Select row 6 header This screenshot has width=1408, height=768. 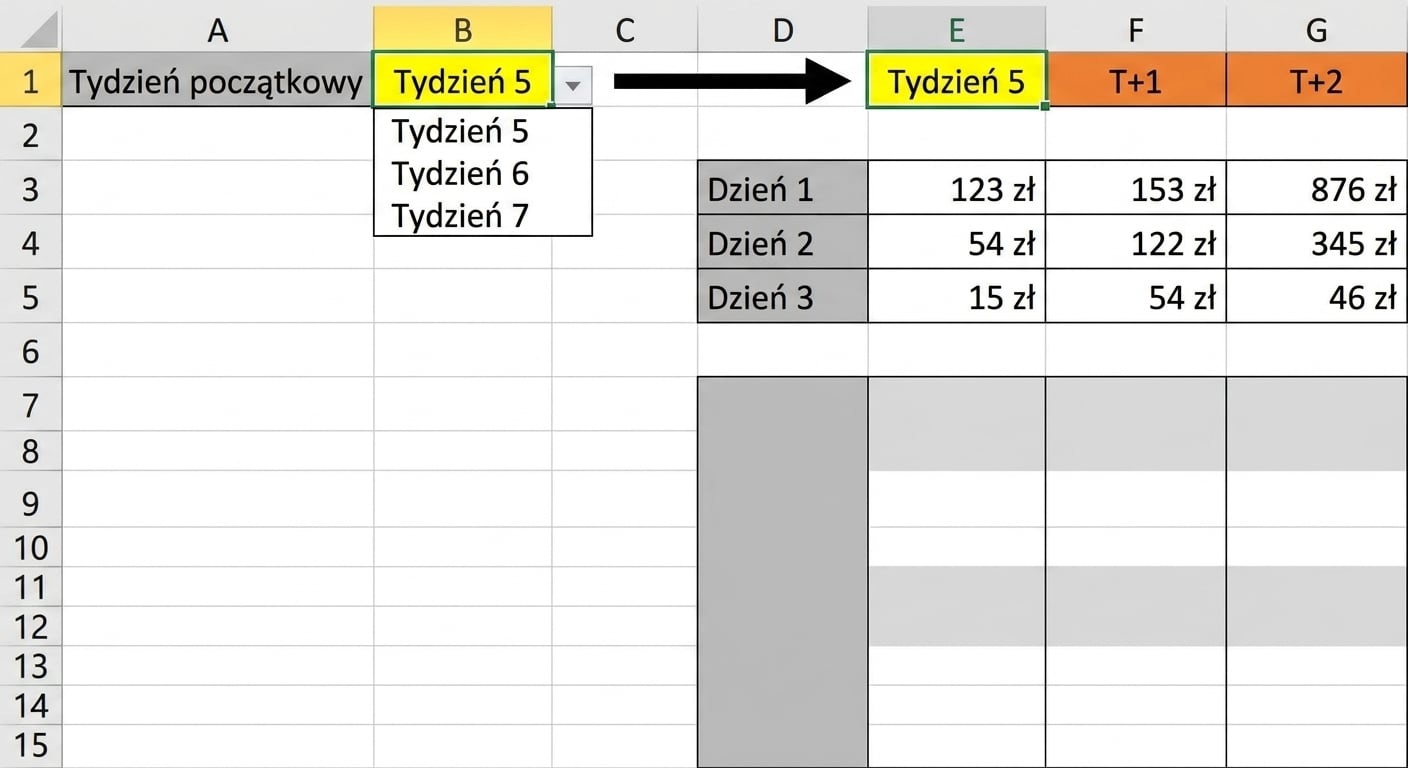[x=31, y=351]
